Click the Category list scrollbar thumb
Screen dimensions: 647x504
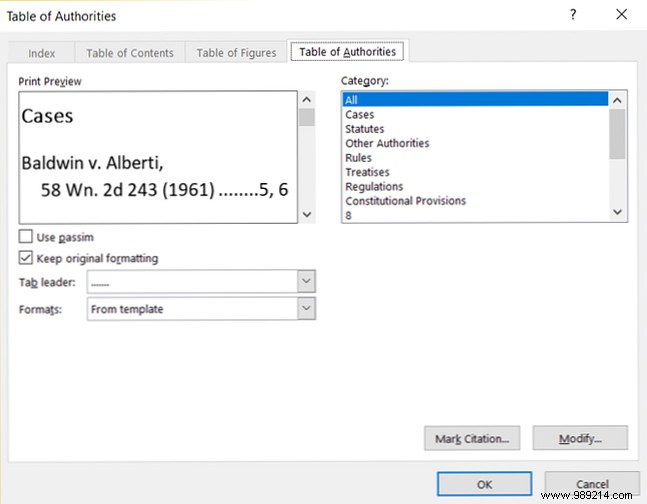[x=617, y=134]
